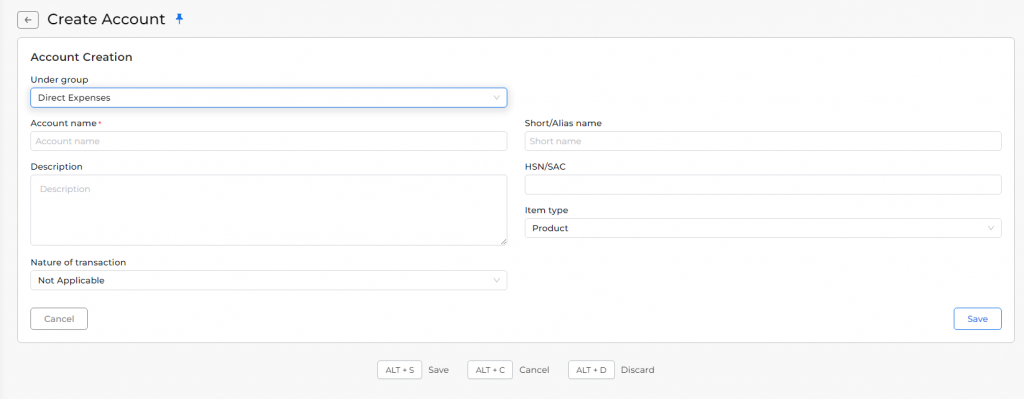Open the Under group dropdown
1024x399 pixels.
coord(268,98)
